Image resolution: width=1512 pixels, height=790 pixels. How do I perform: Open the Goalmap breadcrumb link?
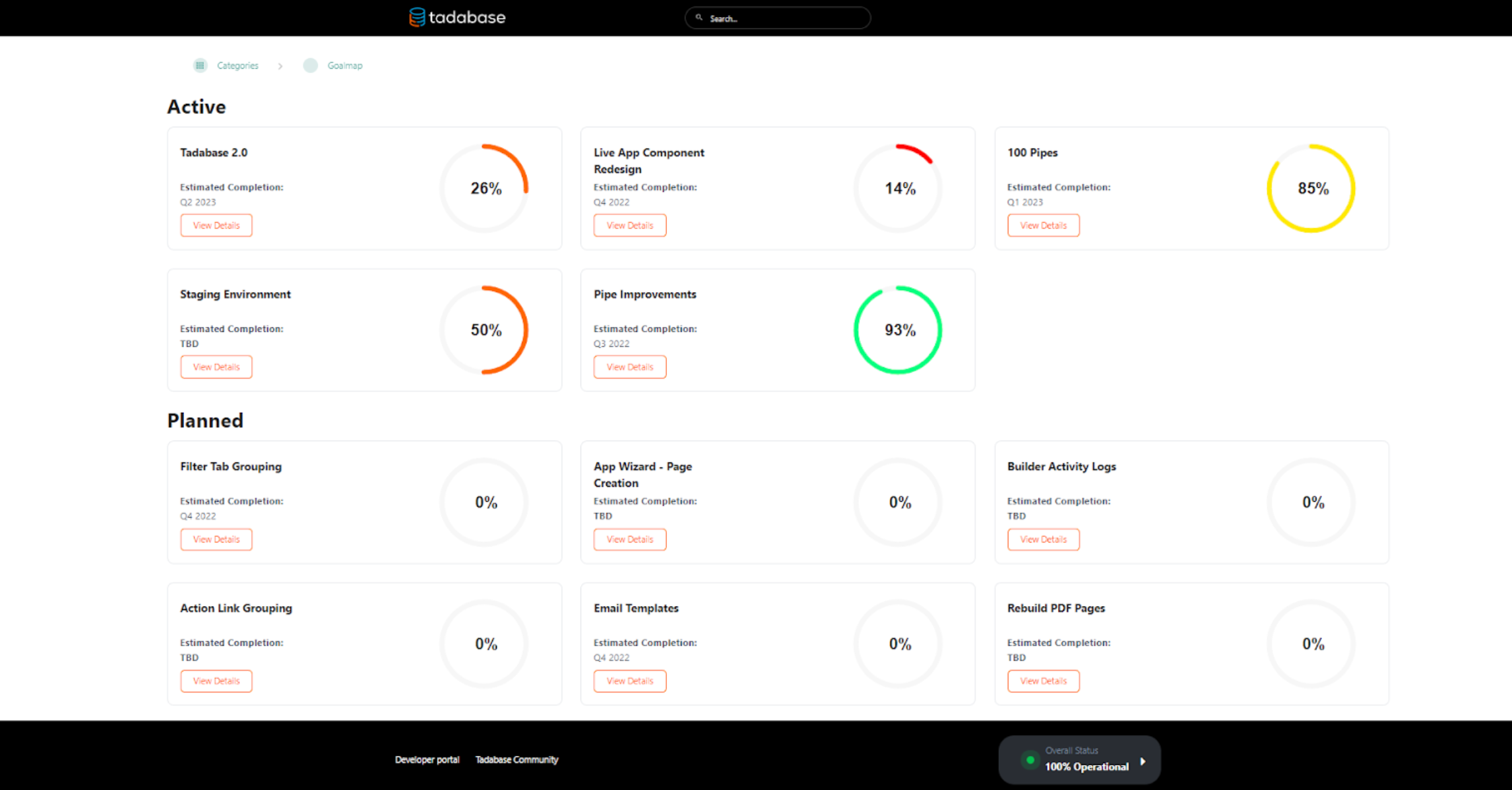pos(345,65)
